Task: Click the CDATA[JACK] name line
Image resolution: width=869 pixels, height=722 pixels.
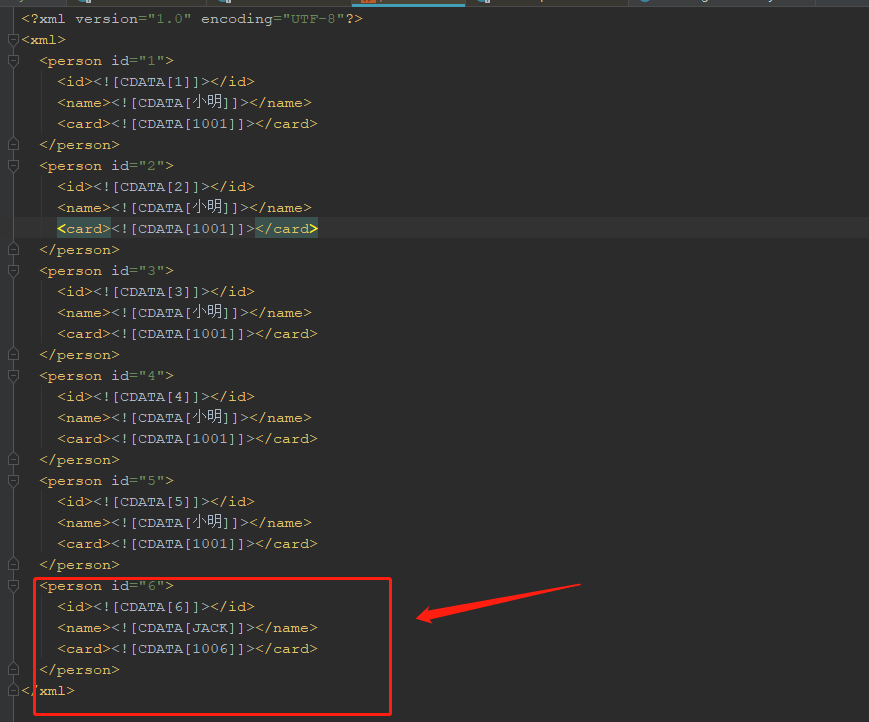Action: (x=187, y=628)
